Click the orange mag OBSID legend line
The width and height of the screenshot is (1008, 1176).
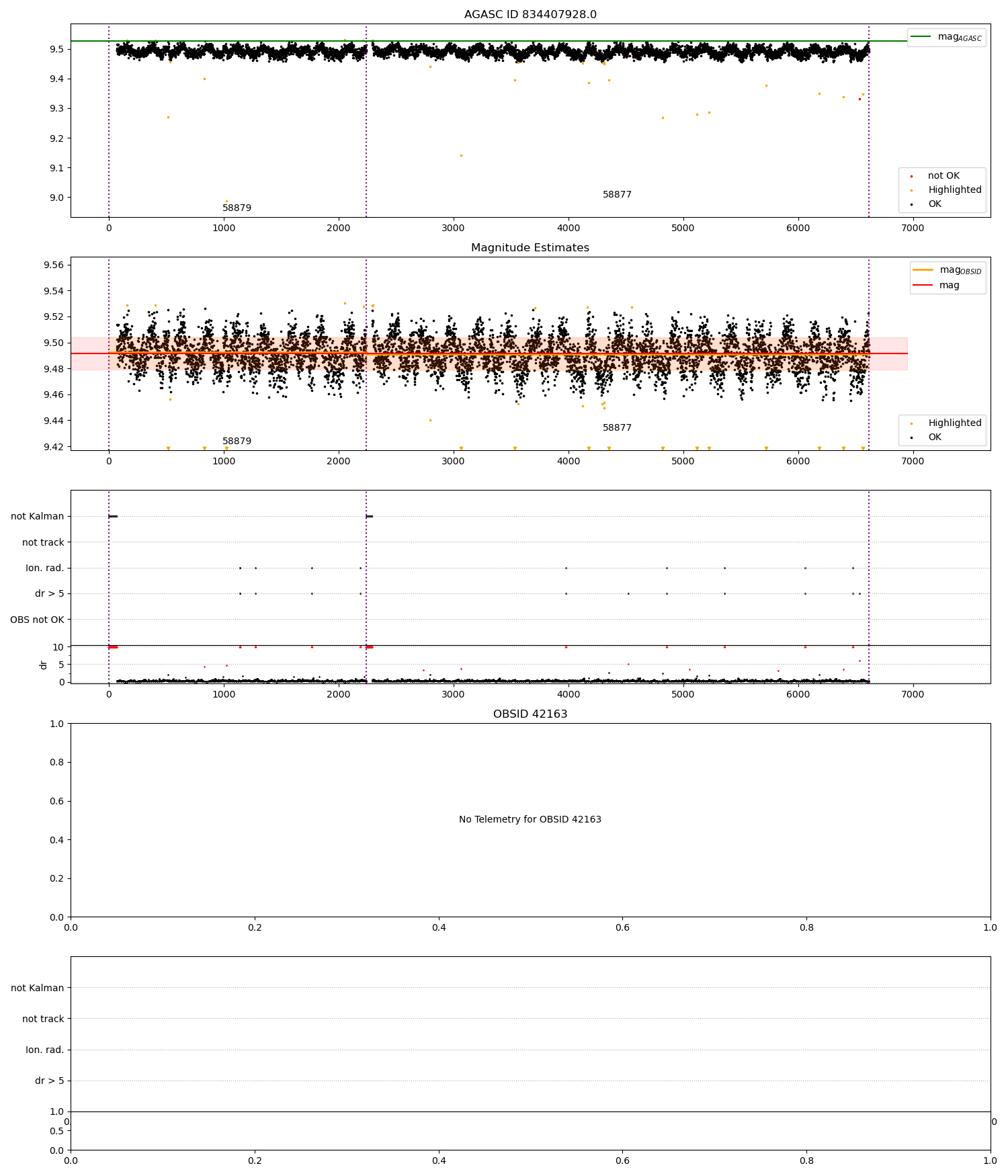click(x=923, y=270)
